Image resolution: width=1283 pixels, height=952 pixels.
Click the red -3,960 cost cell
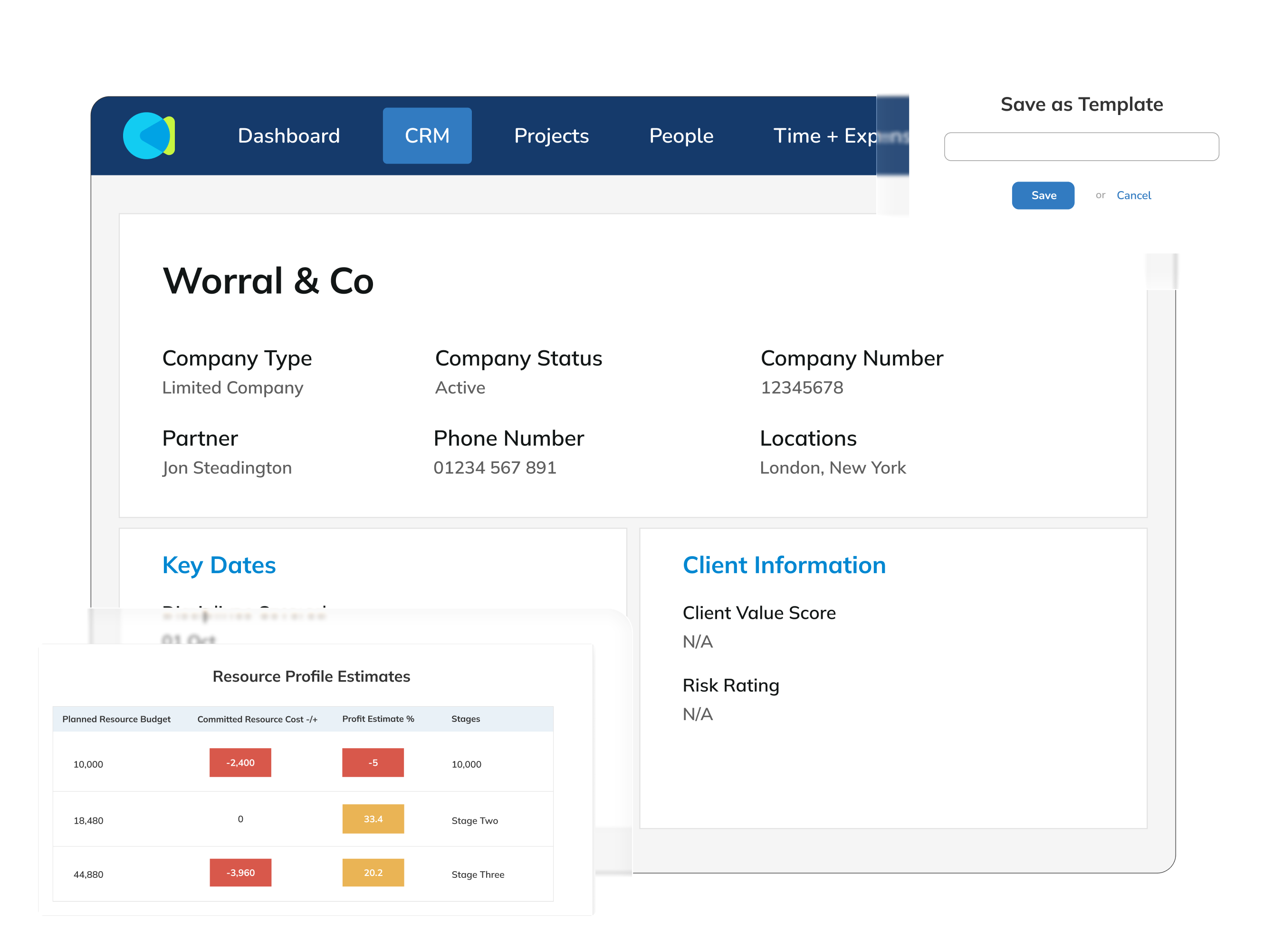point(240,873)
